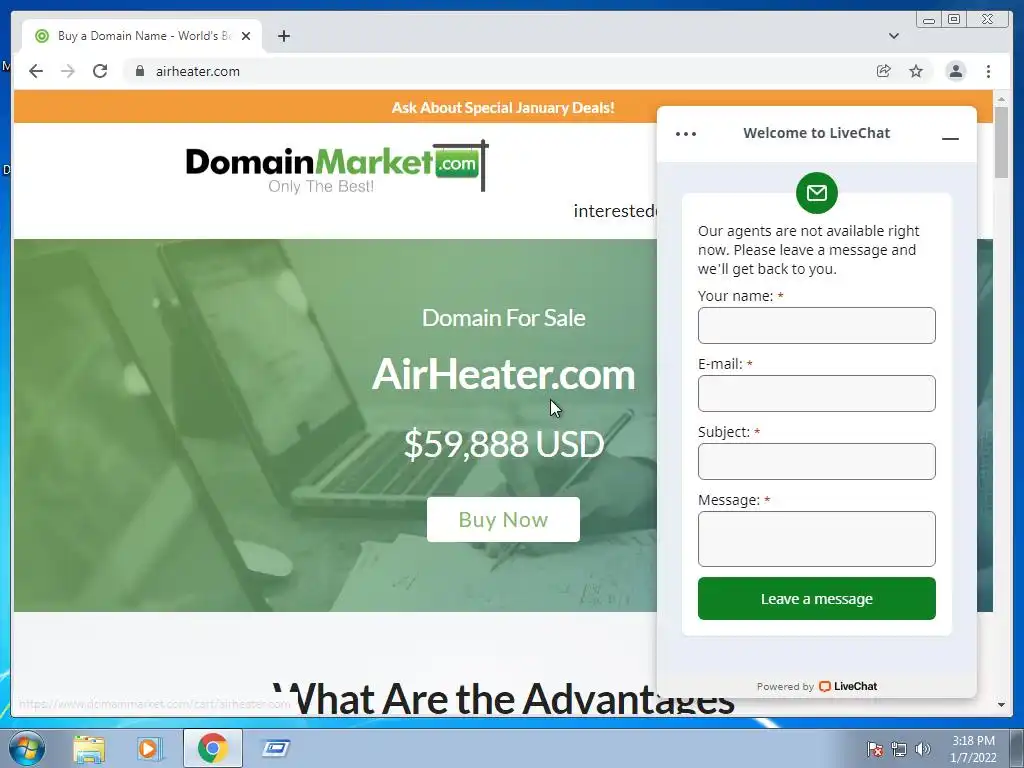This screenshot has width=1024, height=768.
Task: Click the $59,888 USD price text
Action: pyautogui.click(x=504, y=444)
